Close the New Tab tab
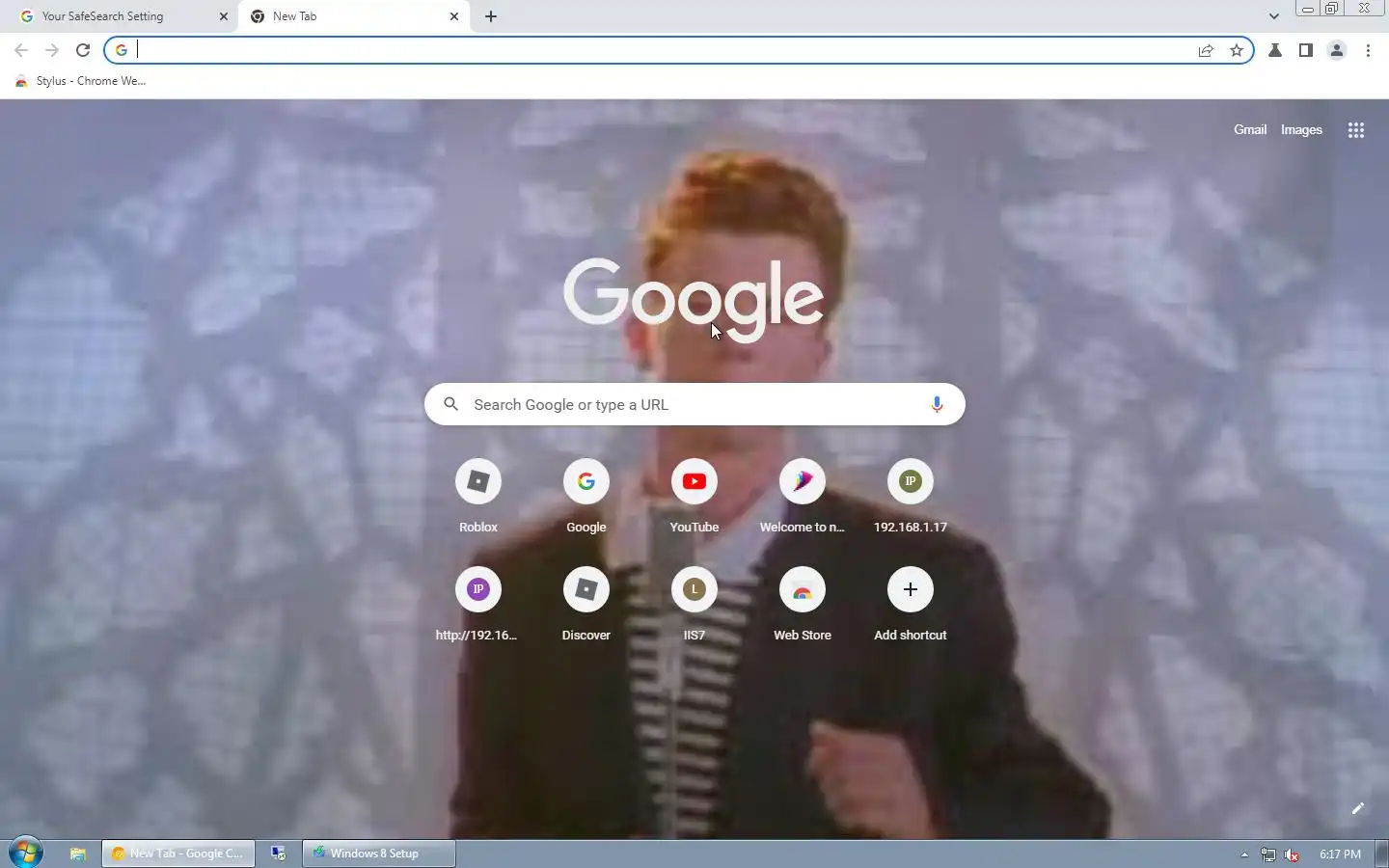This screenshot has height=868, width=1389. (x=454, y=16)
